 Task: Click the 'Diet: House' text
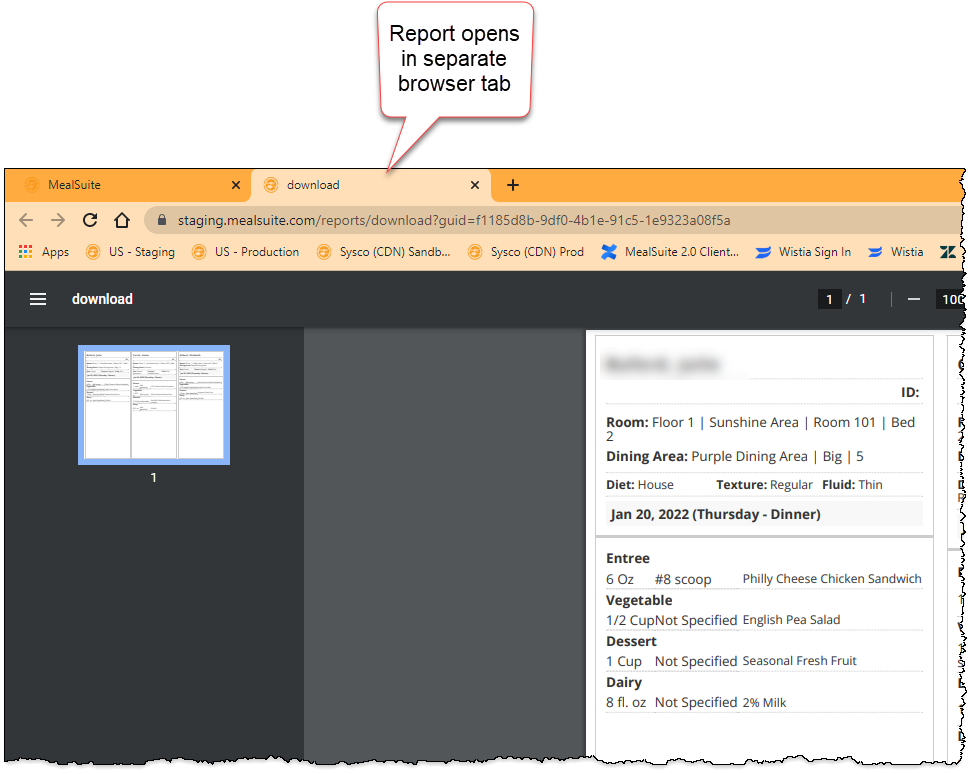pyautogui.click(x=640, y=485)
